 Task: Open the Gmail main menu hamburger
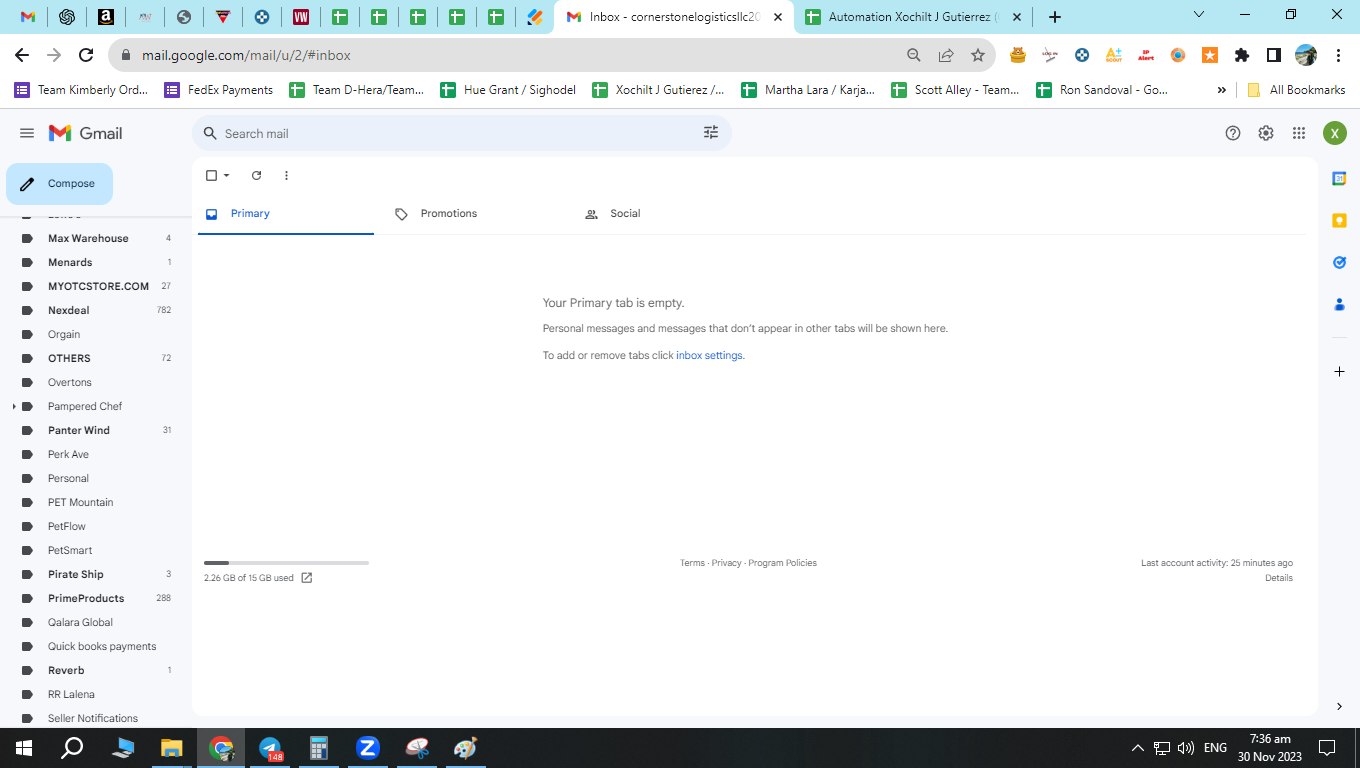27,133
